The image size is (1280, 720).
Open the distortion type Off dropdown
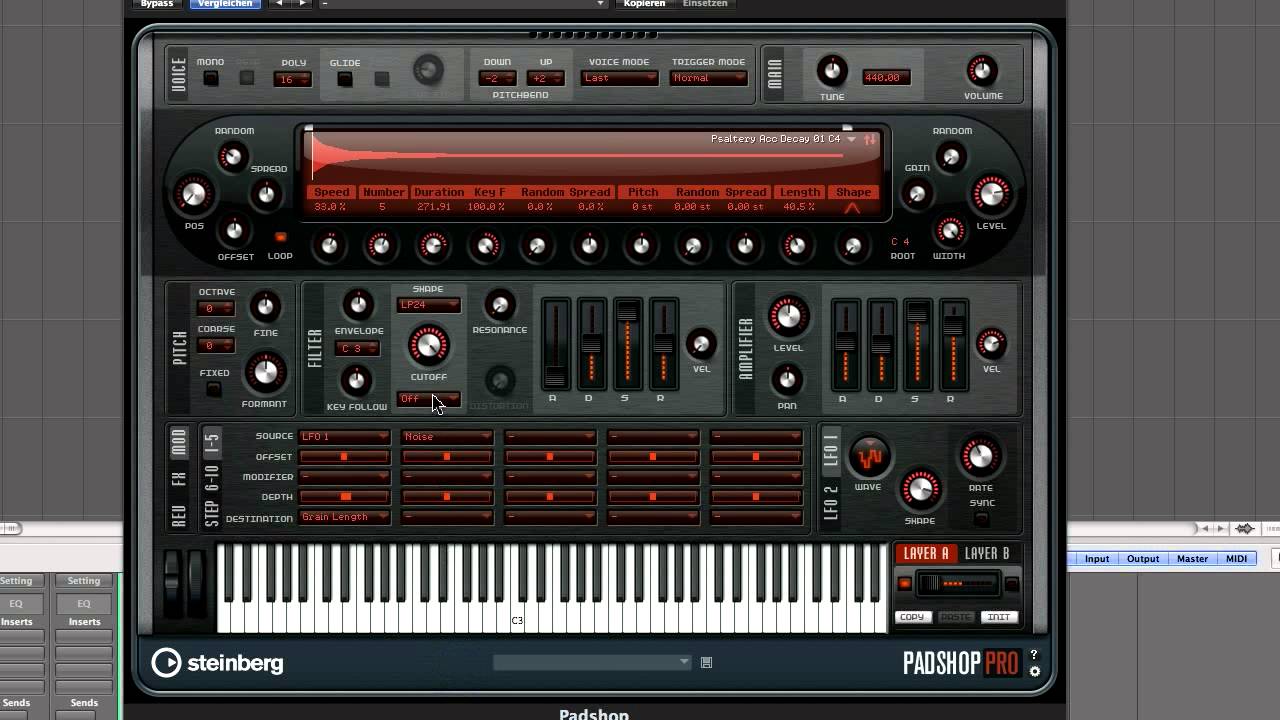click(429, 399)
